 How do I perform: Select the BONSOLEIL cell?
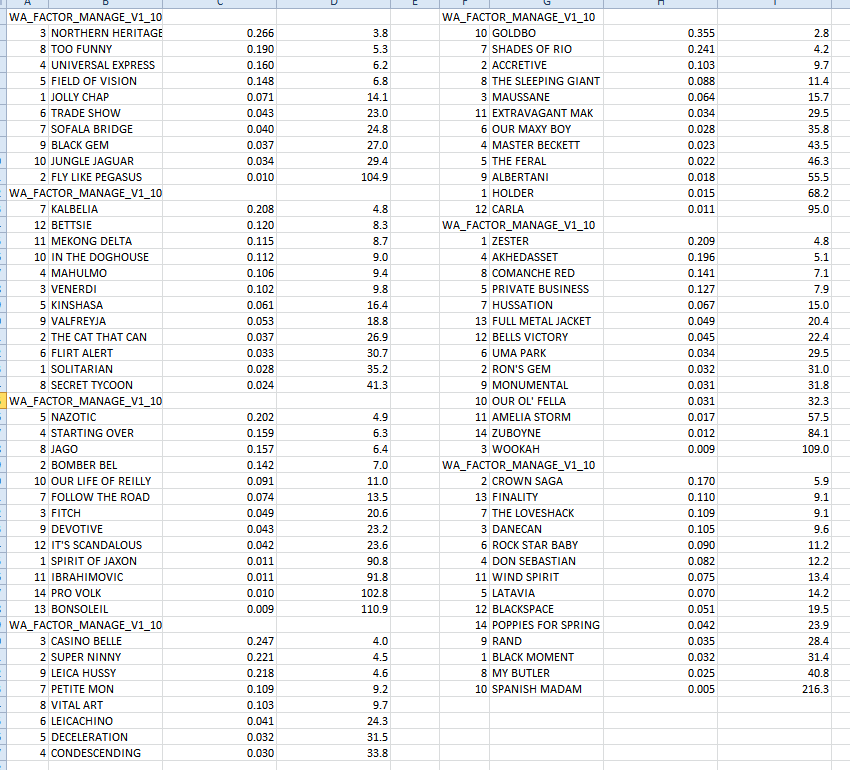(x=106, y=609)
